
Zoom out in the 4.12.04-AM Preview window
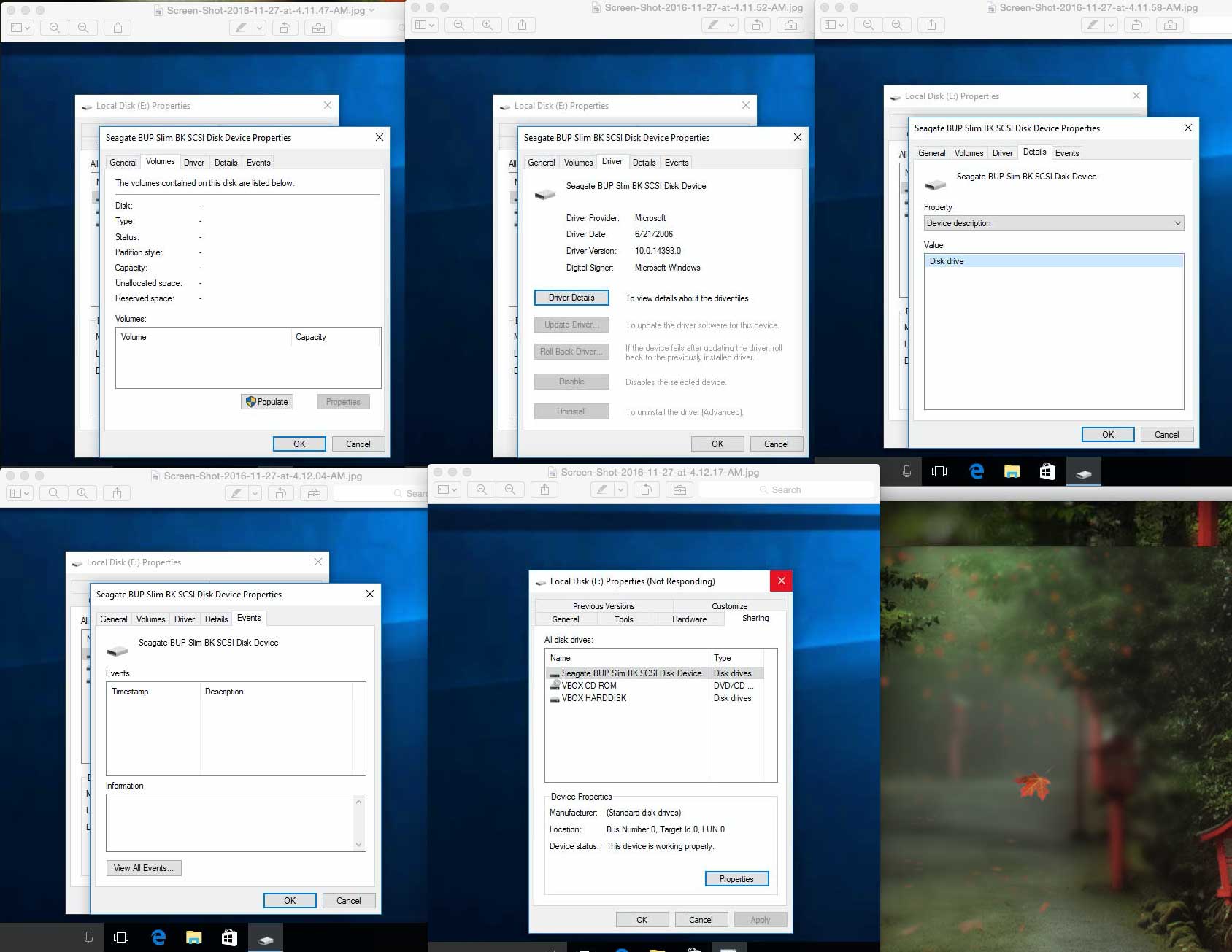point(54,493)
